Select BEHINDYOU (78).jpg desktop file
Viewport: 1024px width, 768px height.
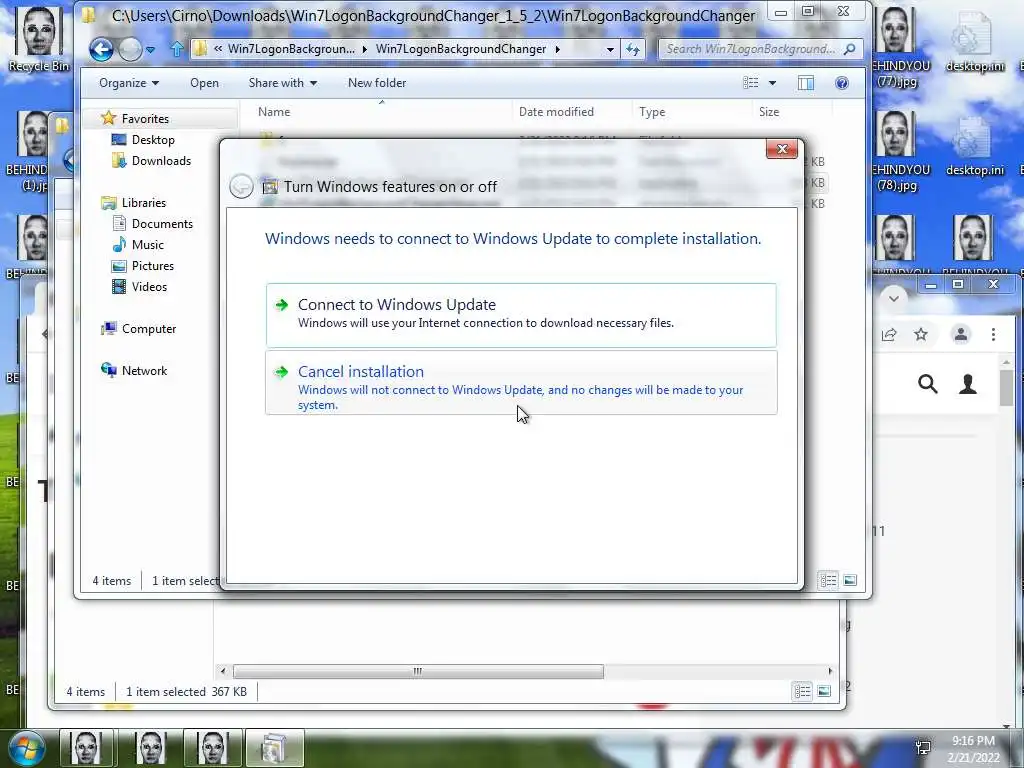point(895,152)
